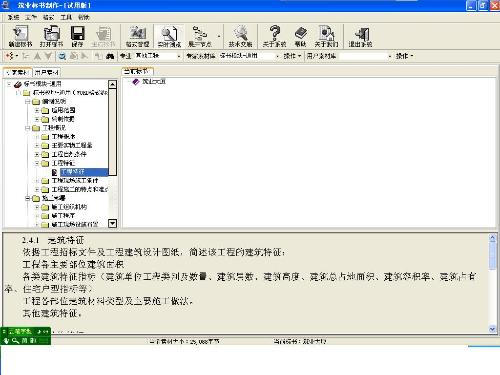500x375 pixels.
Task: Open the standard material library dropdown
Action: 277,56
